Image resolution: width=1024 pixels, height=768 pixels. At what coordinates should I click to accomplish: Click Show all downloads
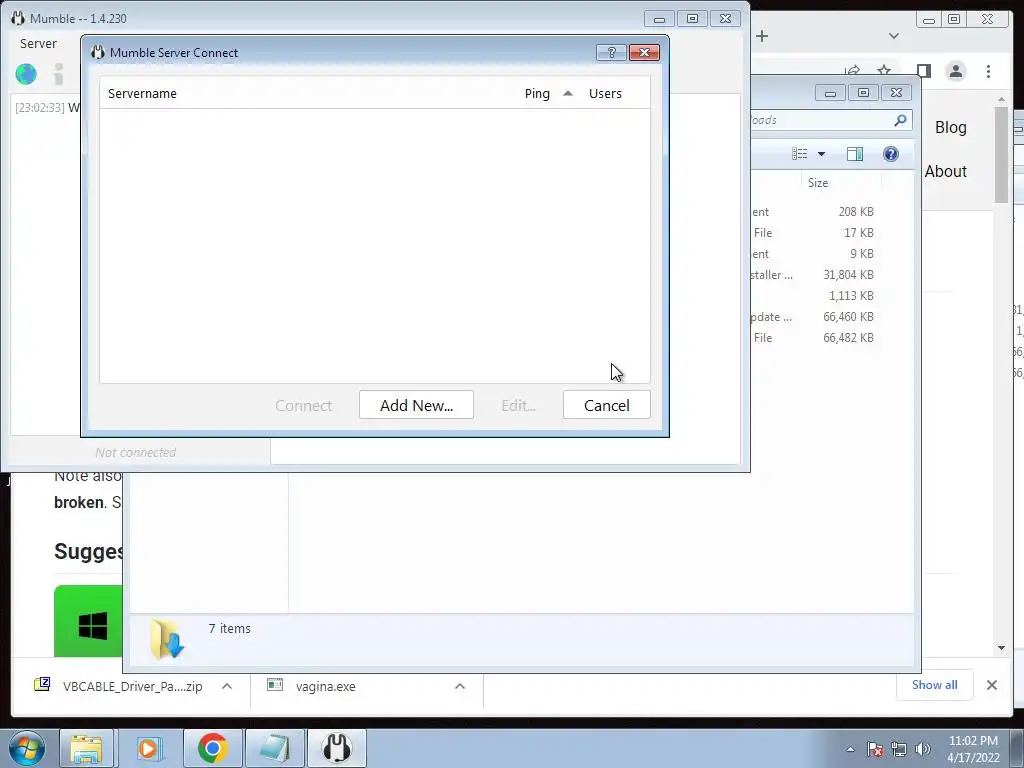[x=935, y=684]
